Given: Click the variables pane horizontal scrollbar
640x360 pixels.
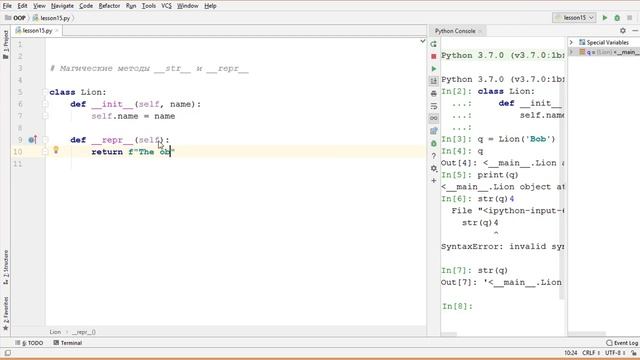Looking at the screenshot, I should point(587,334).
